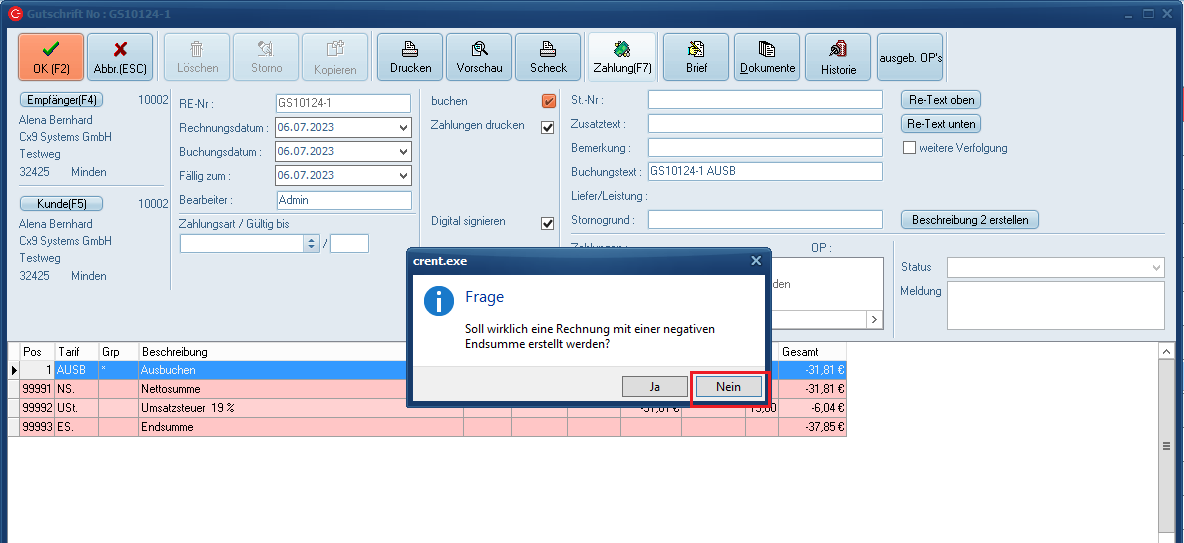
Task: Click into the Bemerkung input field
Action: tap(765, 148)
